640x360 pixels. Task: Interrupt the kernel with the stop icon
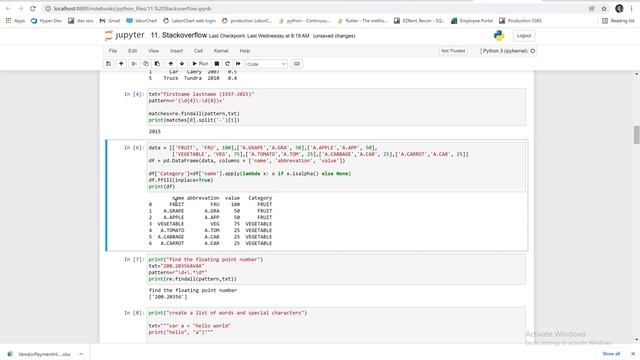217,64
